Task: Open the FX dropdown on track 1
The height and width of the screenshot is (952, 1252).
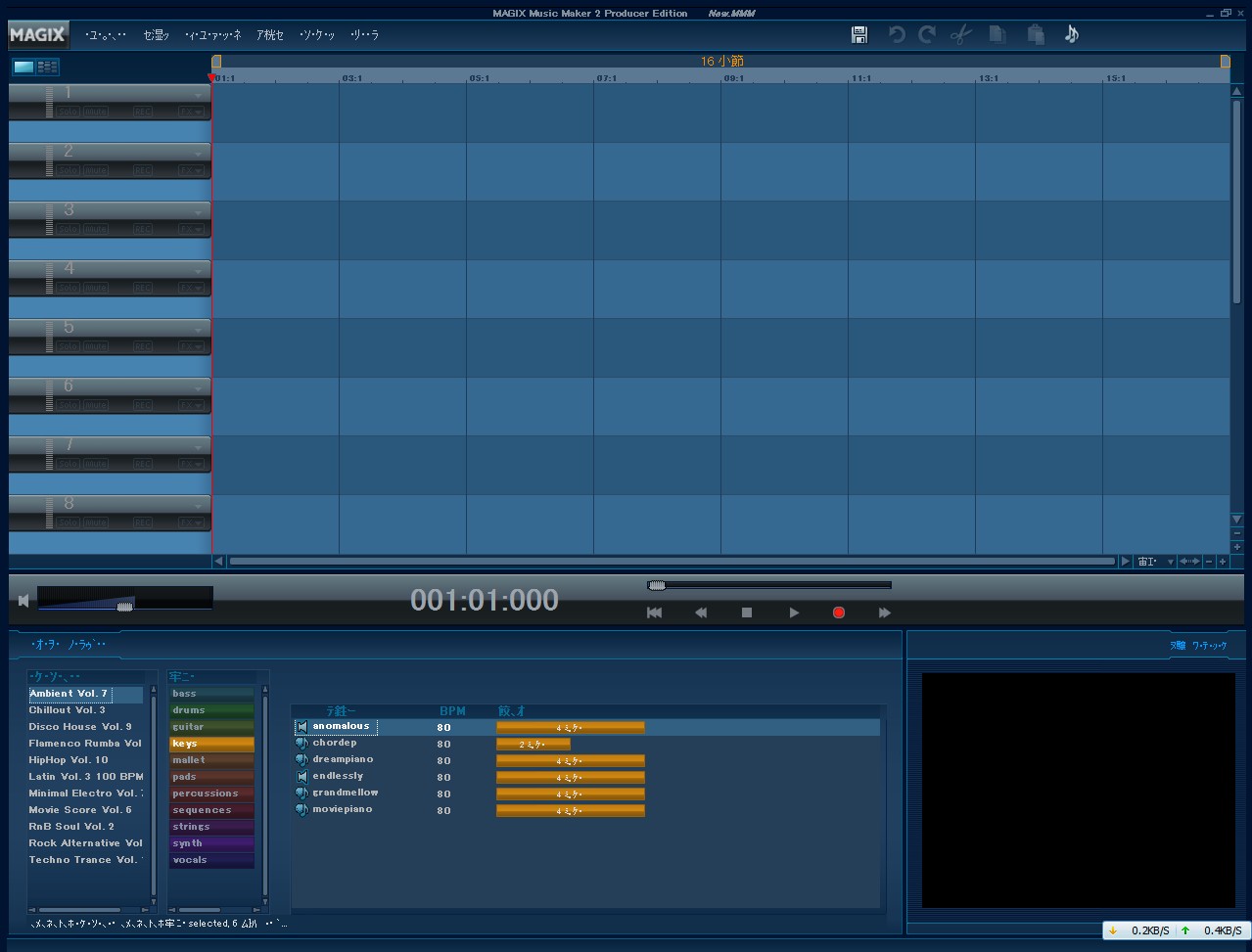Action: pyautogui.click(x=191, y=112)
